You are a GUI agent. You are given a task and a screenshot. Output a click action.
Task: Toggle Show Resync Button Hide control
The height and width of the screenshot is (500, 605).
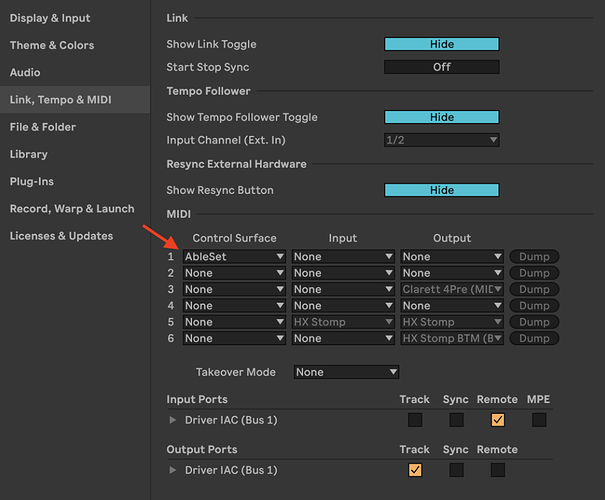tap(441, 190)
